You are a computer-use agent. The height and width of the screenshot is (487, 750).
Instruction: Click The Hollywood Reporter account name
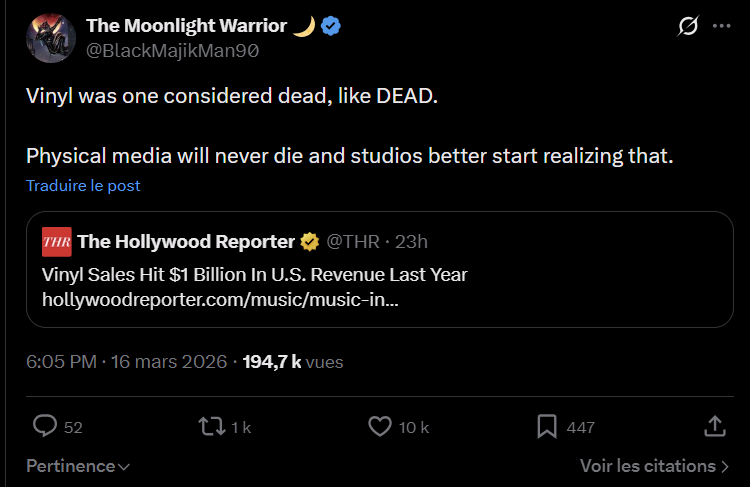pos(186,242)
